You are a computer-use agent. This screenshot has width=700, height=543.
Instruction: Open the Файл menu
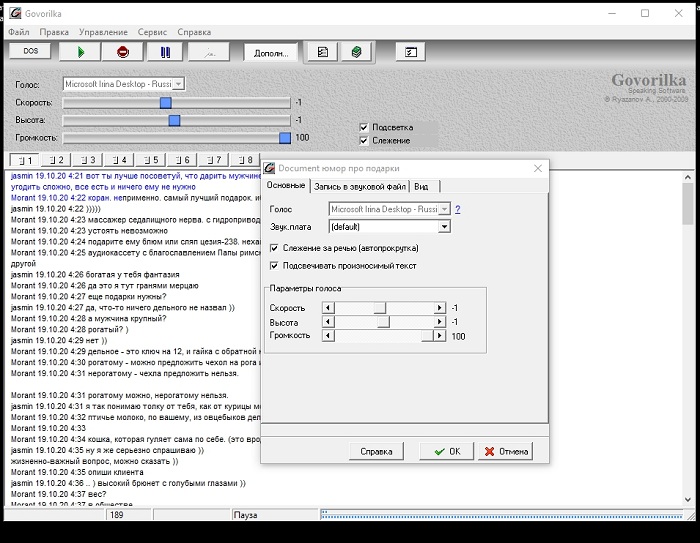(19, 32)
